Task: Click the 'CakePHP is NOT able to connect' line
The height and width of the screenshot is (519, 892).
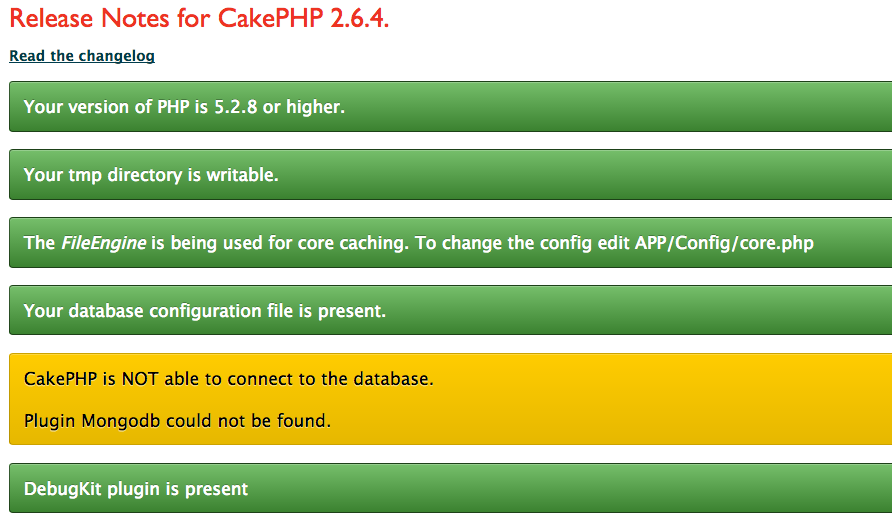Action: click(x=229, y=379)
